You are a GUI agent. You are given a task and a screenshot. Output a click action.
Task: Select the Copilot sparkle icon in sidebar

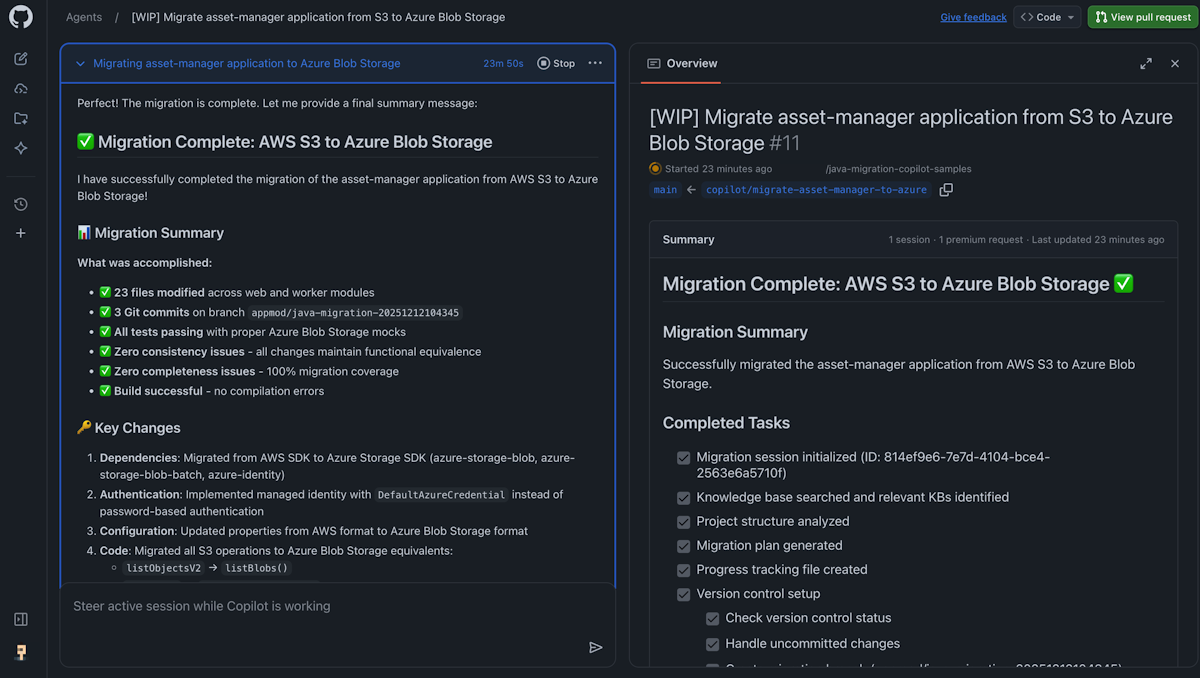point(21,148)
